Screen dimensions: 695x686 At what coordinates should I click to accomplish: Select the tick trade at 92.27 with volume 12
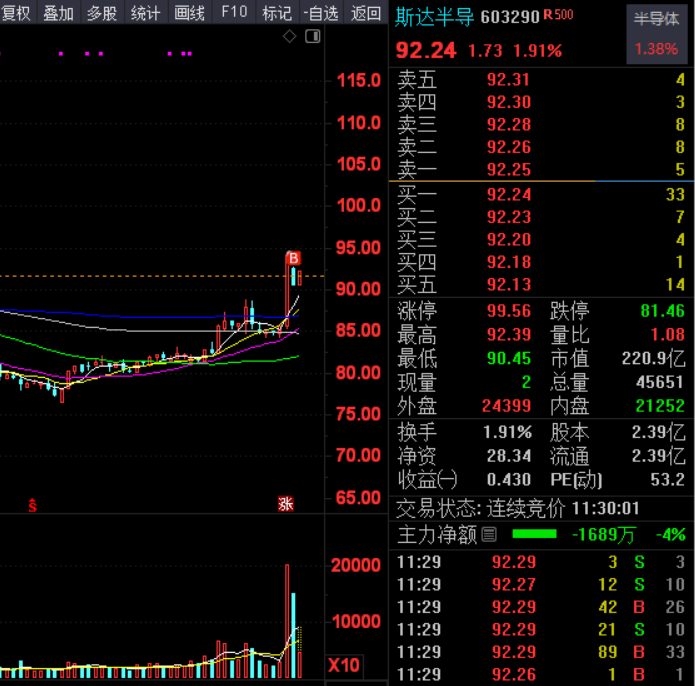541,585
